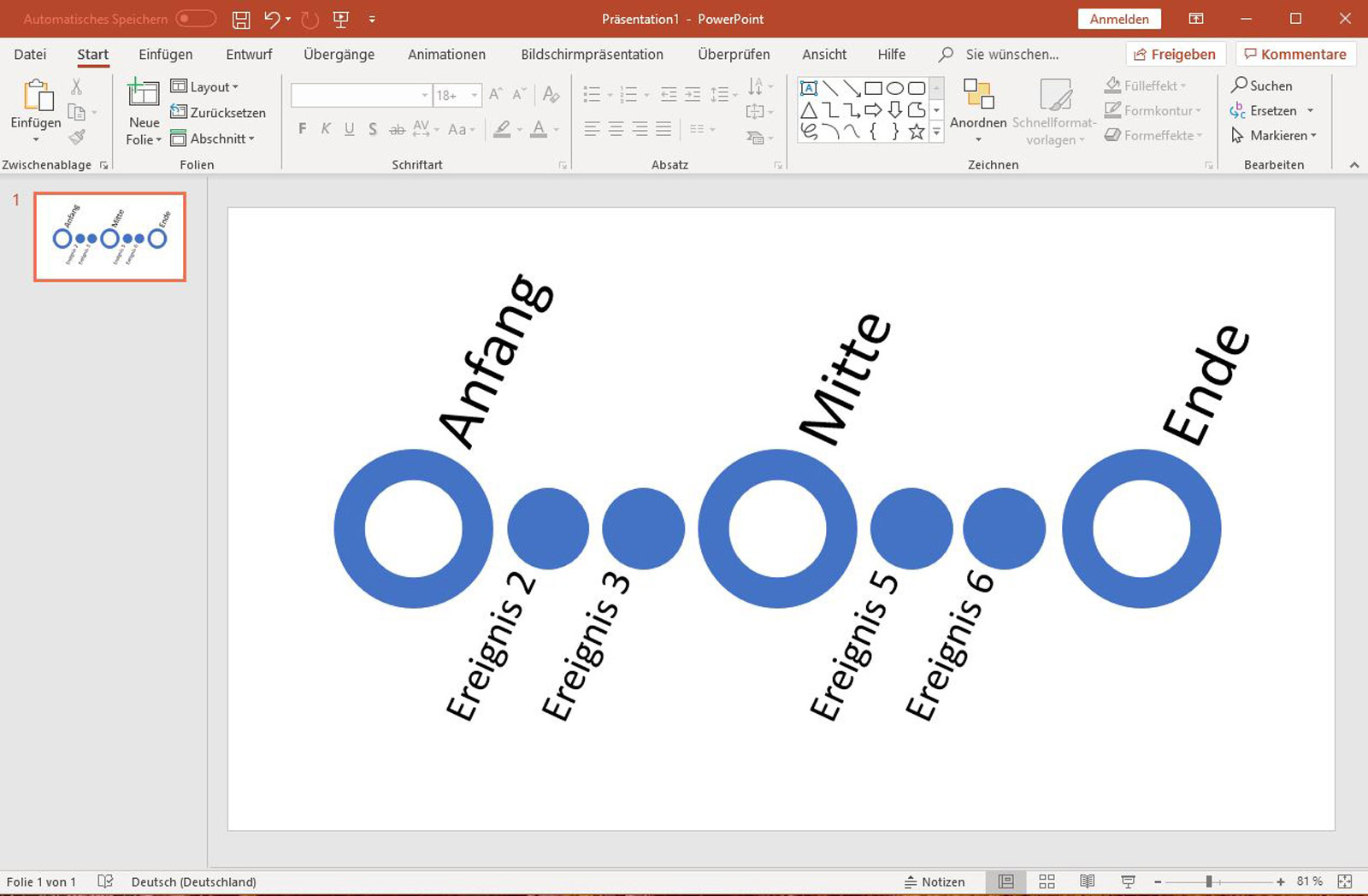Click the Neue Folie slide icon
The image size is (1368, 896).
tap(144, 92)
